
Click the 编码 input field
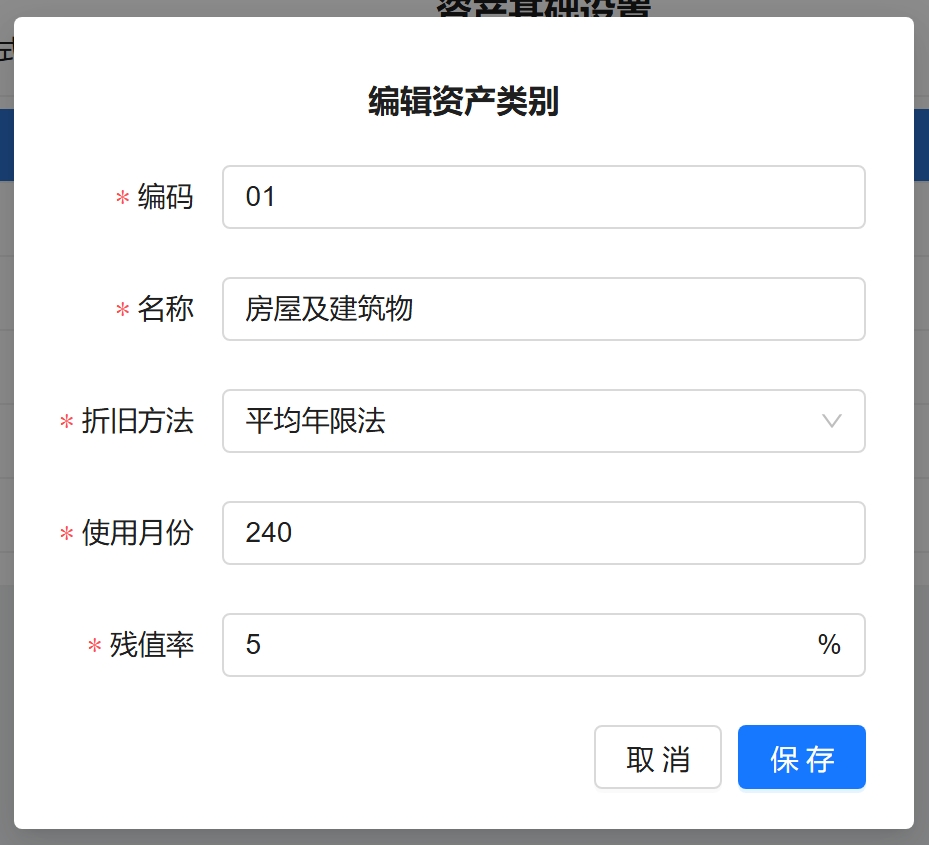coord(543,197)
